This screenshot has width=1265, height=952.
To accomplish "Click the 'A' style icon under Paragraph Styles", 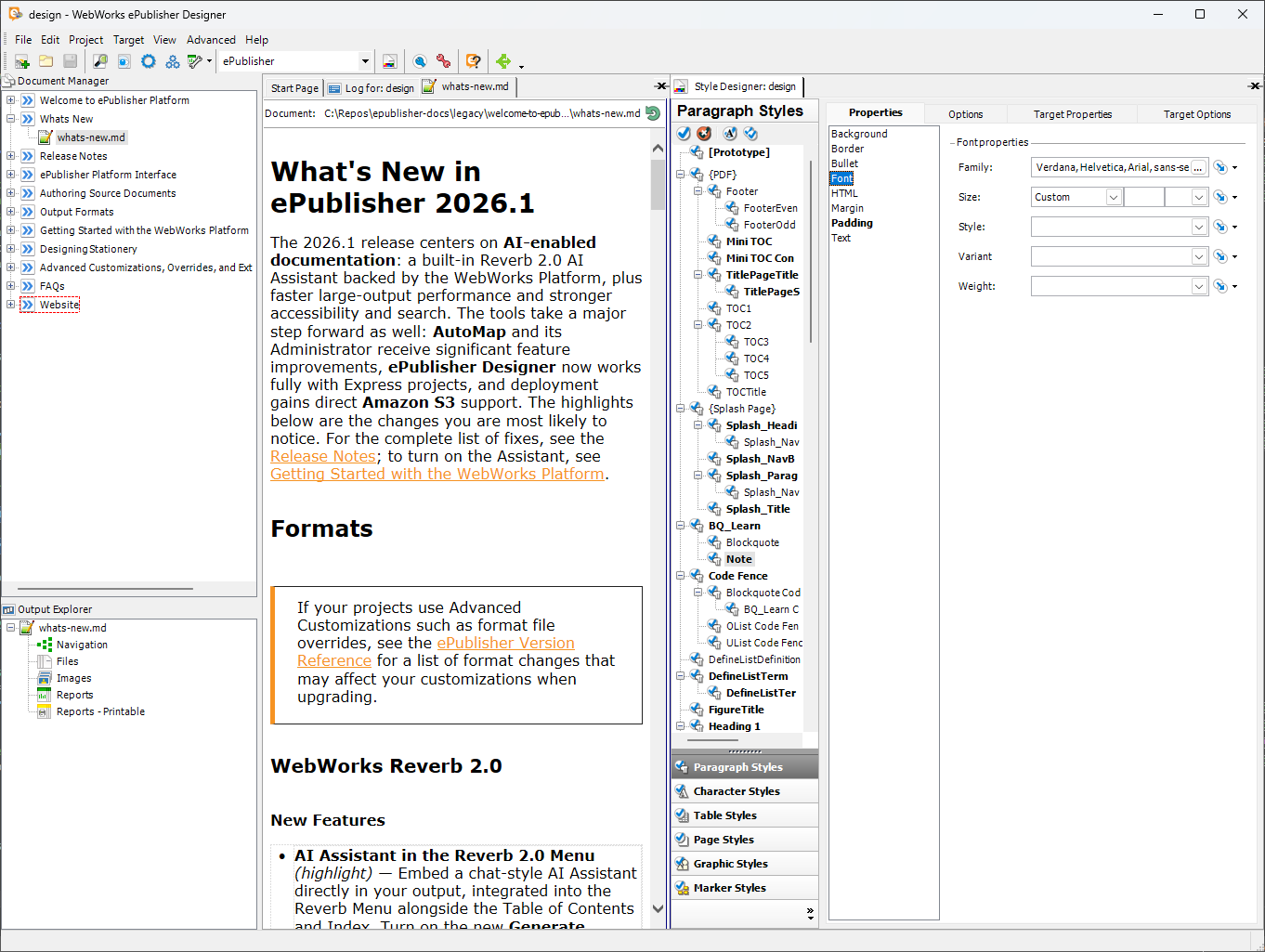I will [x=730, y=134].
